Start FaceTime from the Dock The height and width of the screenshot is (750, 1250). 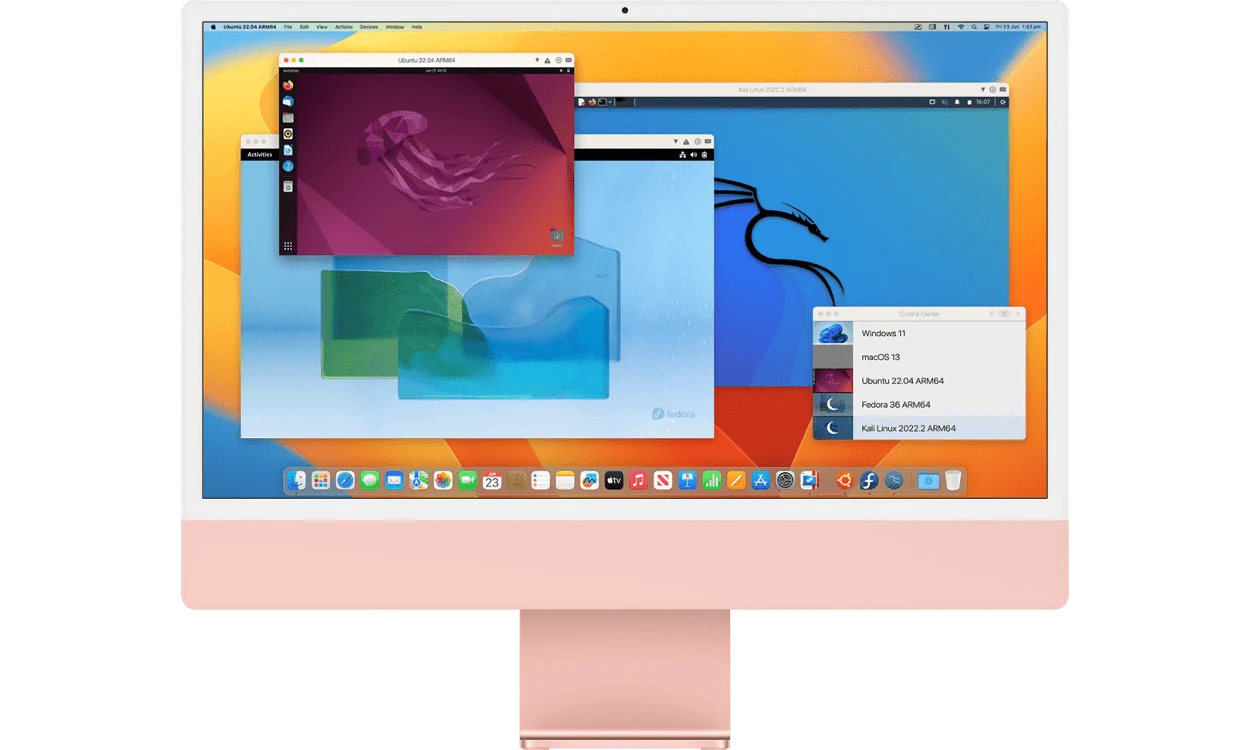[468, 481]
